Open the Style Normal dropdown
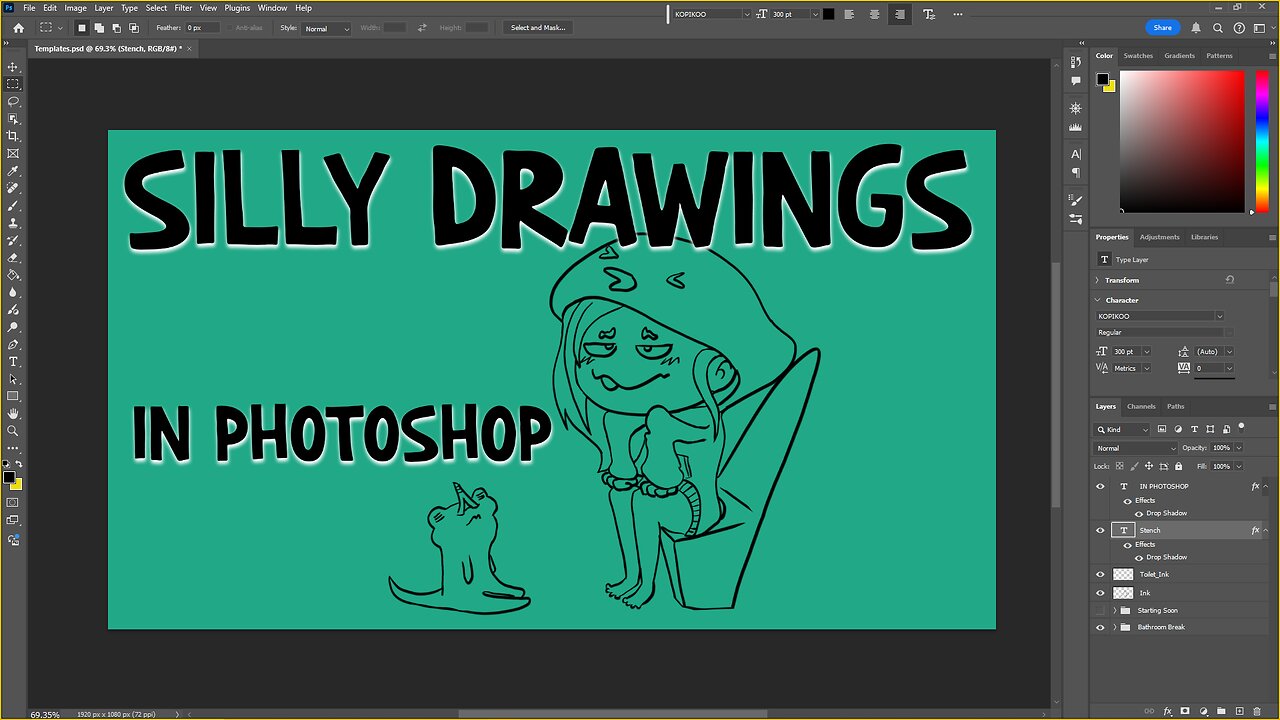 pos(327,28)
